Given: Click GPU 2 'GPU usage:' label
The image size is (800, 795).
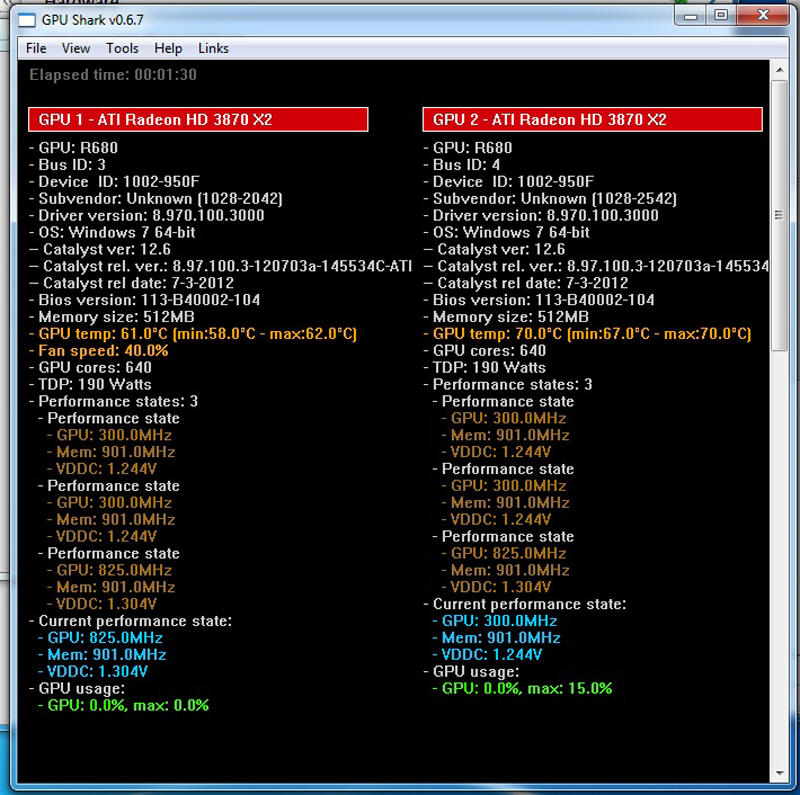Looking at the screenshot, I should click(471, 672).
